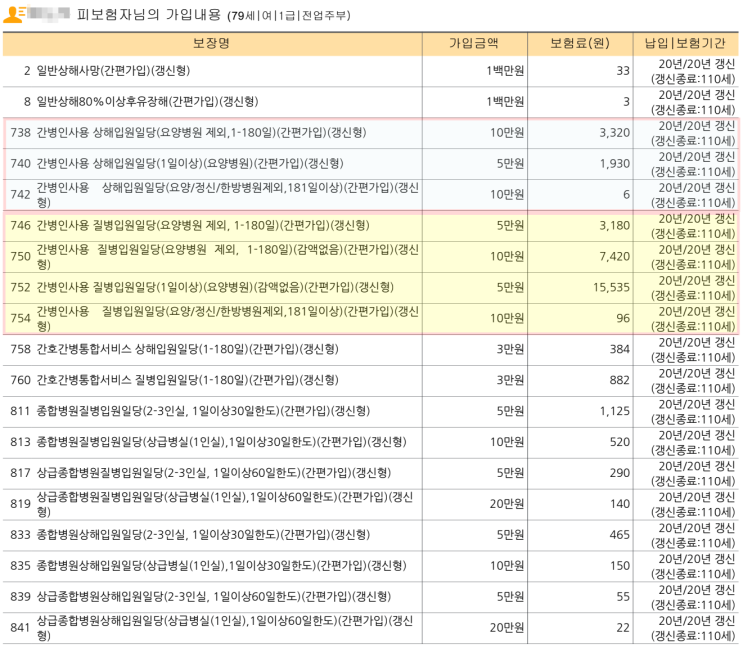Click premium value '3,180'
This screenshot has width=743, height=648.
(615, 225)
